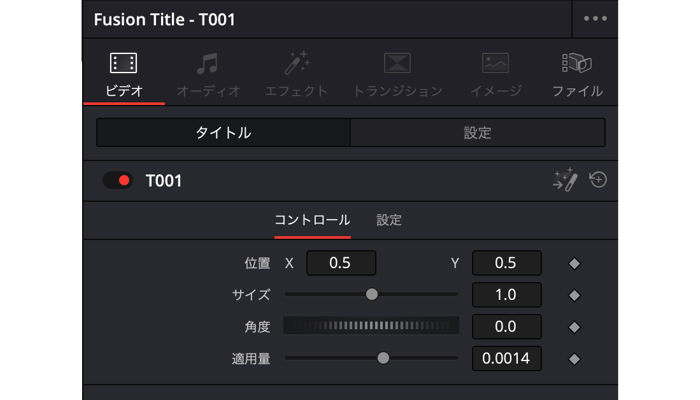Click the 位置 X value field
700x400 pixels.
pos(341,263)
